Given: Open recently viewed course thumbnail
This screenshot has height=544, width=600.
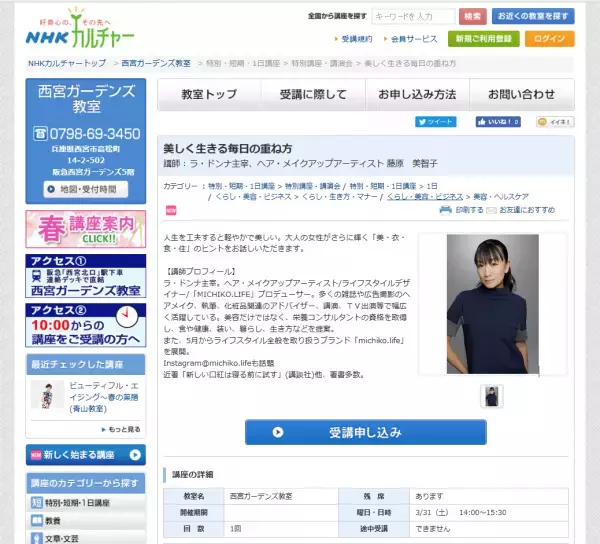Looking at the screenshot, I should (x=47, y=395).
